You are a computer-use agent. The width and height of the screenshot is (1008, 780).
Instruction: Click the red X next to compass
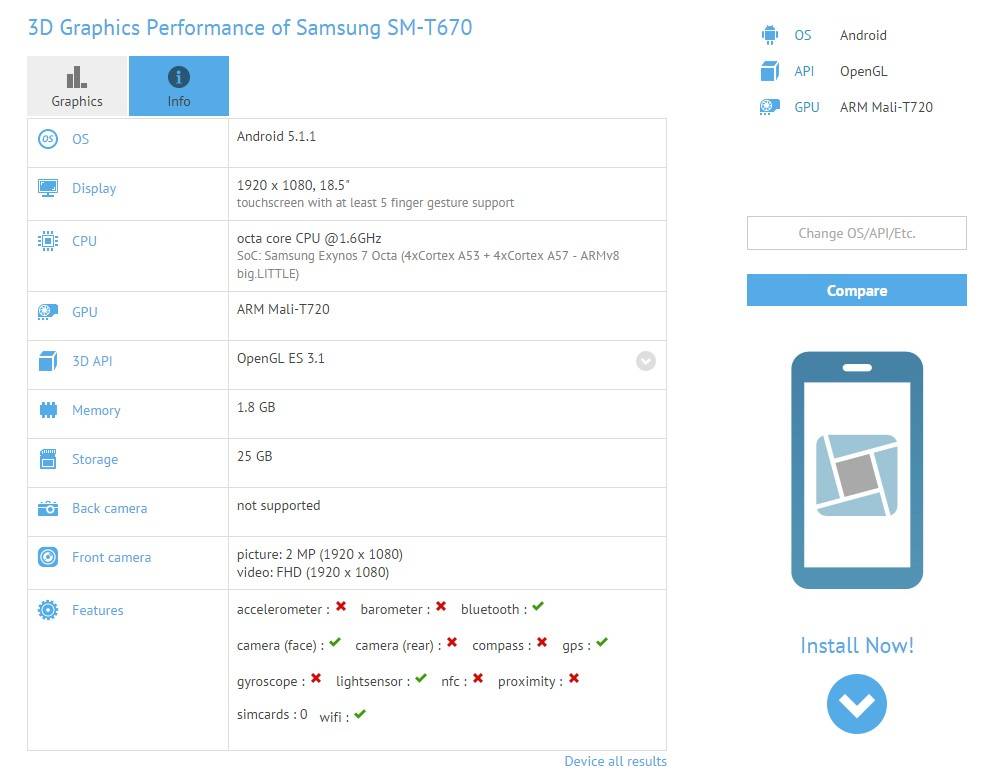tap(542, 642)
